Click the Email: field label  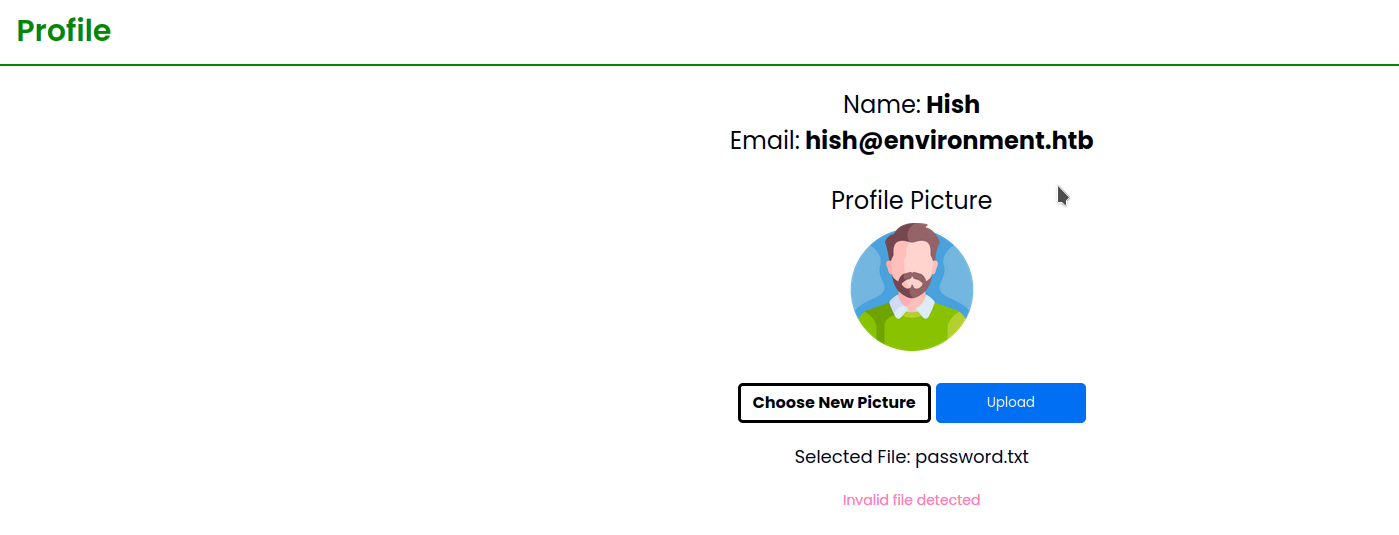point(764,141)
